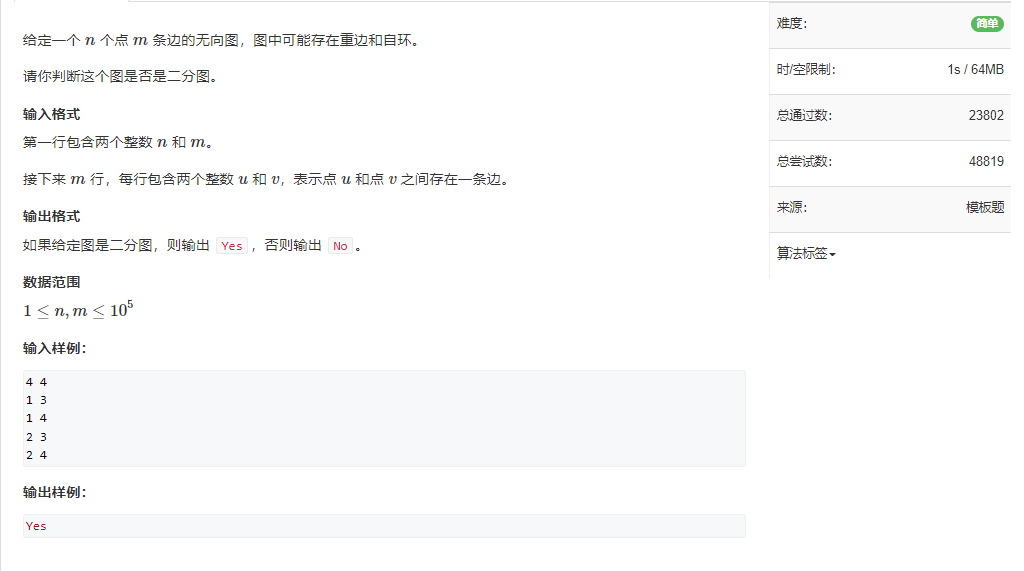This screenshot has width=1024, height=571.
Task: Click the 输出格式 heading
Action: [x=52, y=216]
